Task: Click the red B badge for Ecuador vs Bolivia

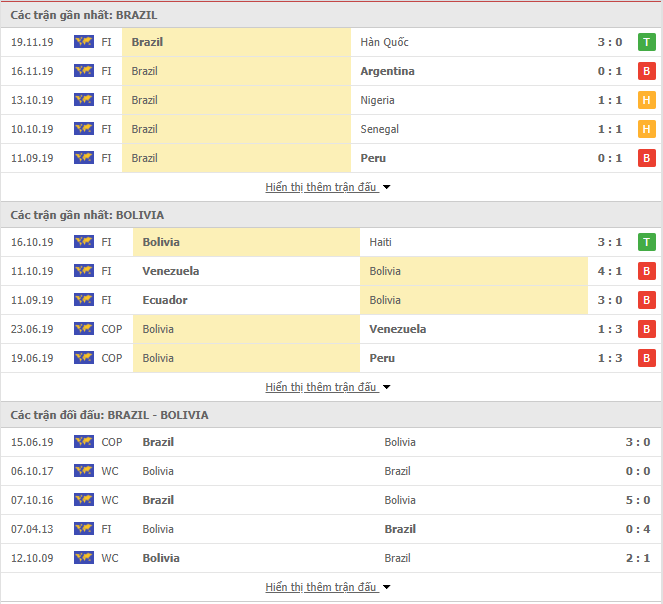Action: coord(647,300)
